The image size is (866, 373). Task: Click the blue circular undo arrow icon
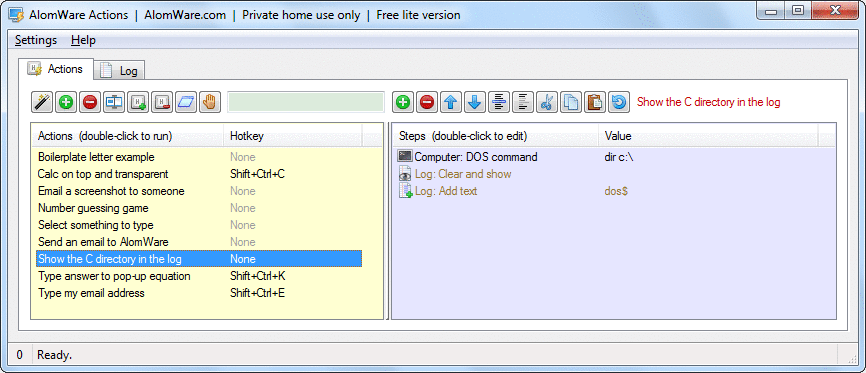(619, 102)
